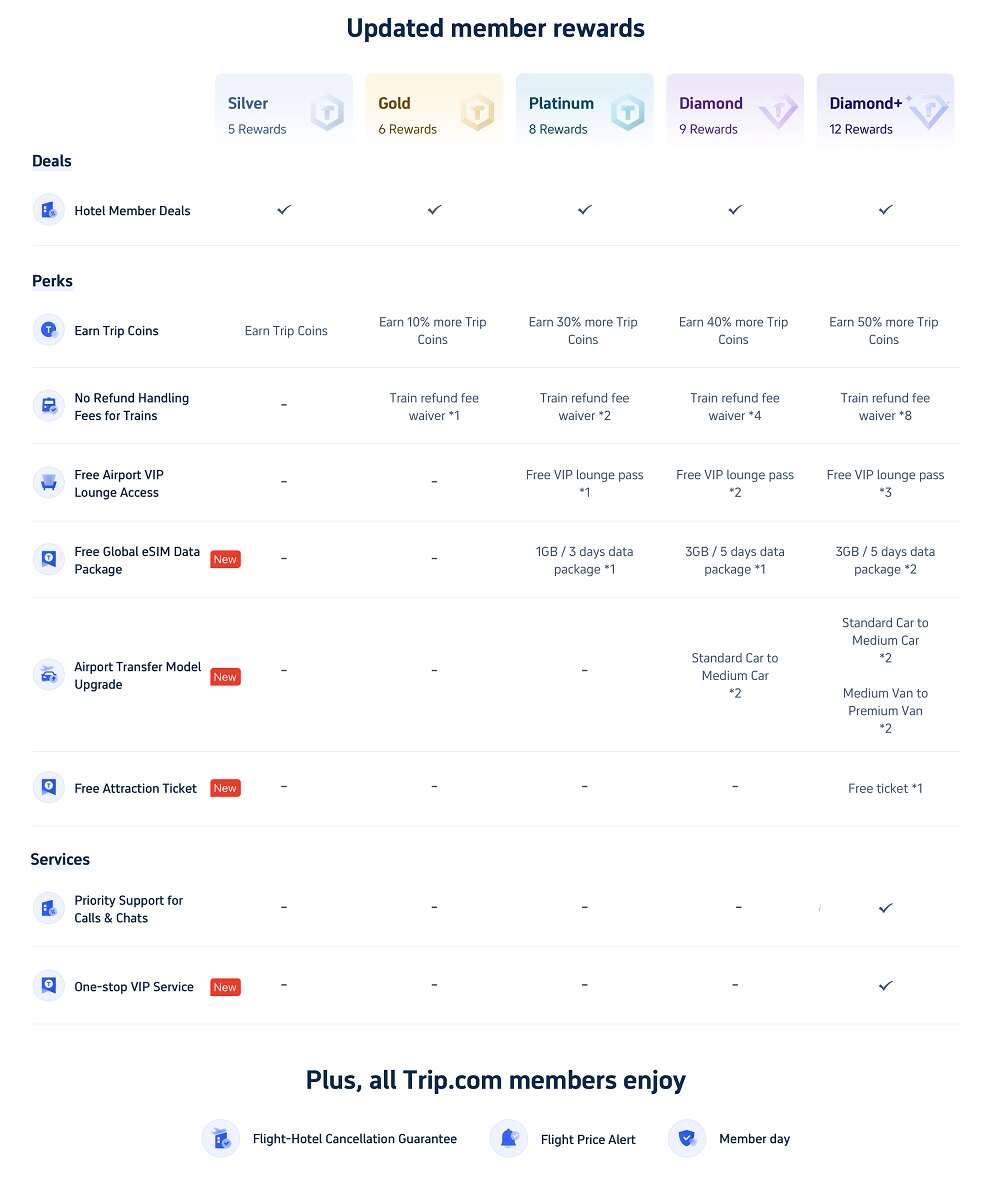Click the Hotel Member Deals icon
Screen dimensions: 992x1200
coord(49,210)
